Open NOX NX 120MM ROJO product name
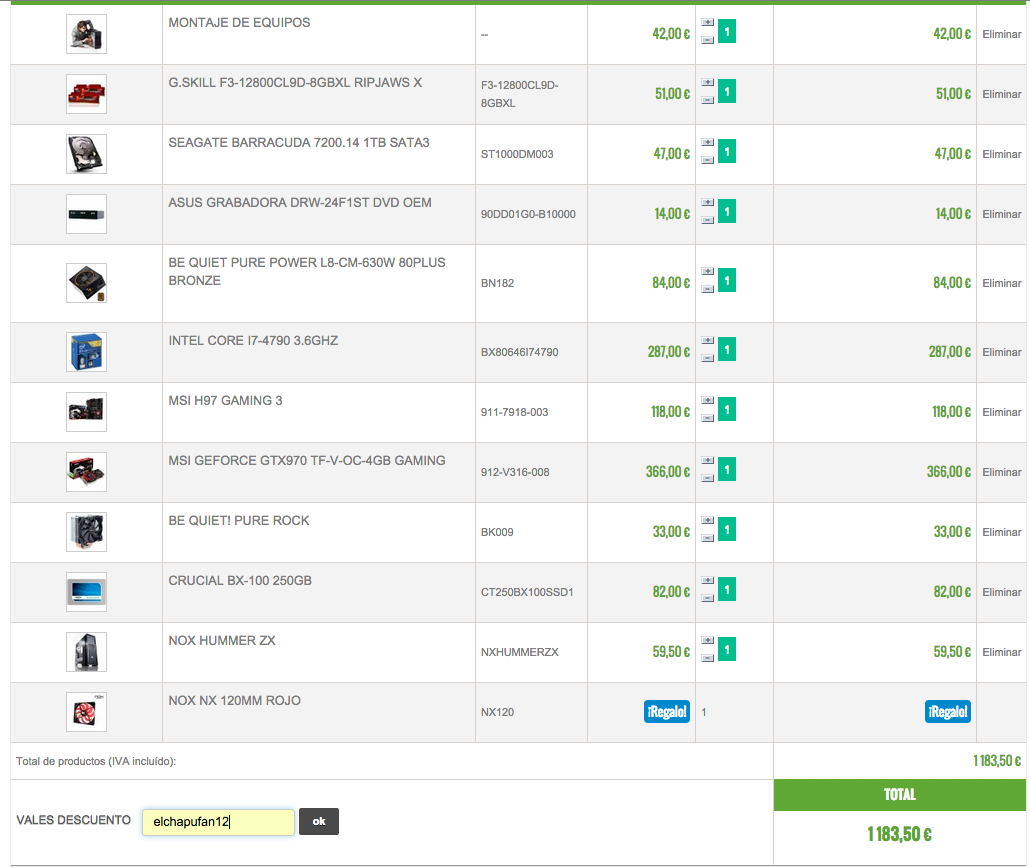This screenshot has height=867, width=1030. tap(235, 700)
